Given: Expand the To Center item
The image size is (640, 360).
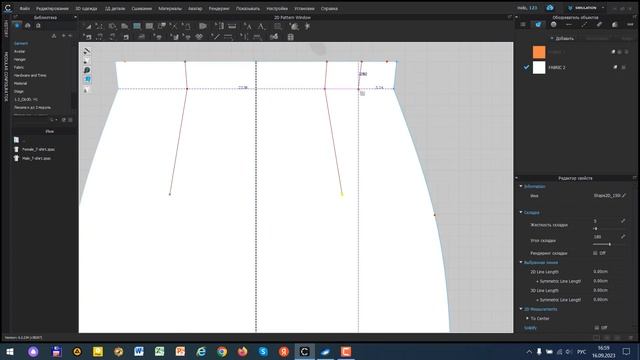Looking at the screenshot, I should click(527, 318).
